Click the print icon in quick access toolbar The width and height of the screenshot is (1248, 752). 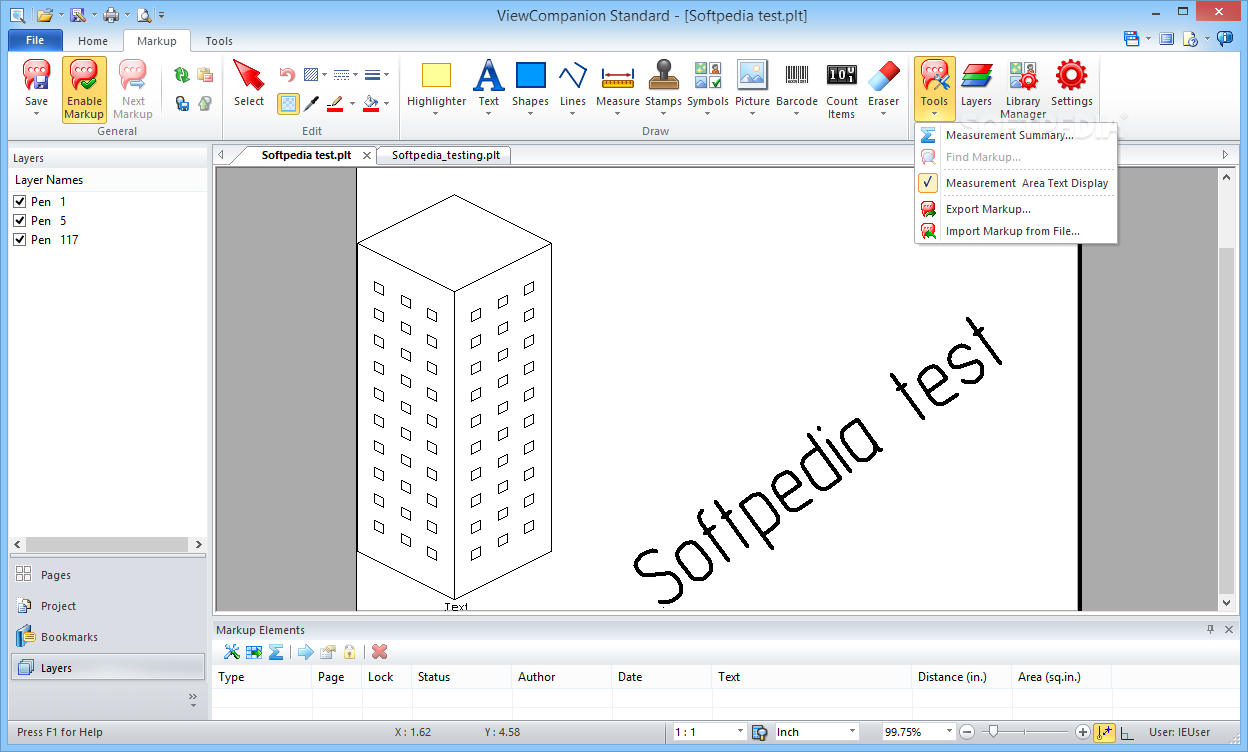tap(111, 15)
